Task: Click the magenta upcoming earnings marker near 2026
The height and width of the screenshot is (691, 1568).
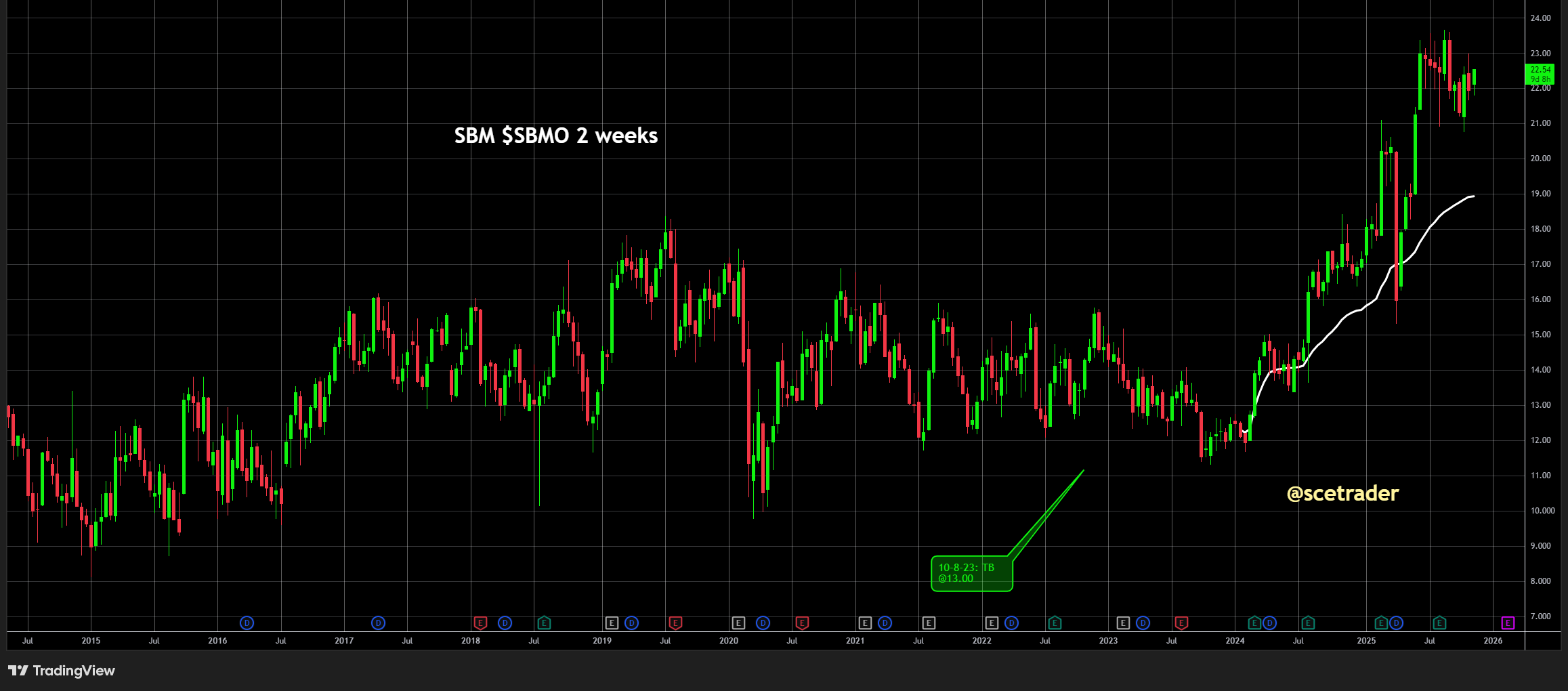Action: [1508, 623]
